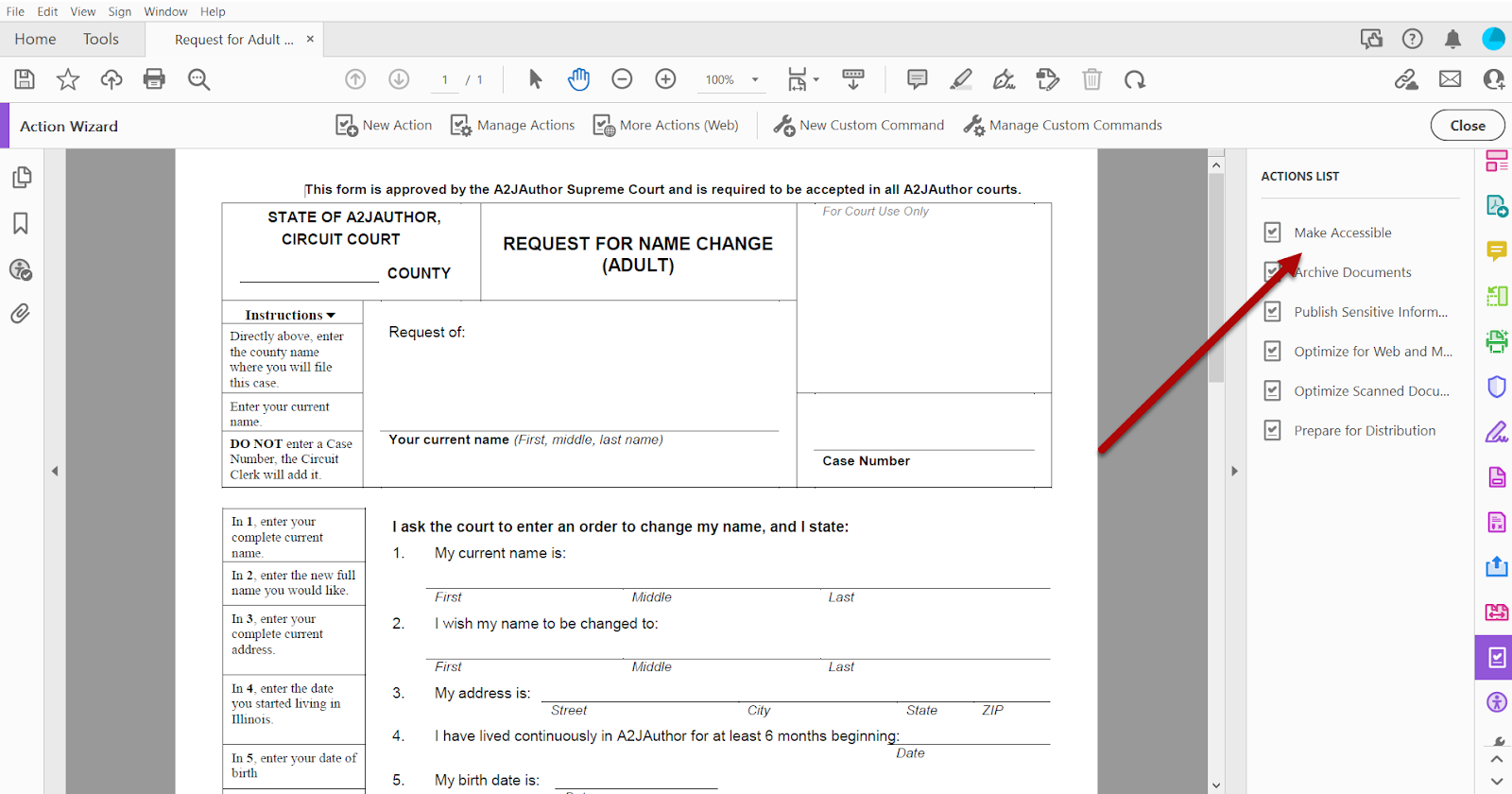Open the page thumbnails panel

click(21, 178)
